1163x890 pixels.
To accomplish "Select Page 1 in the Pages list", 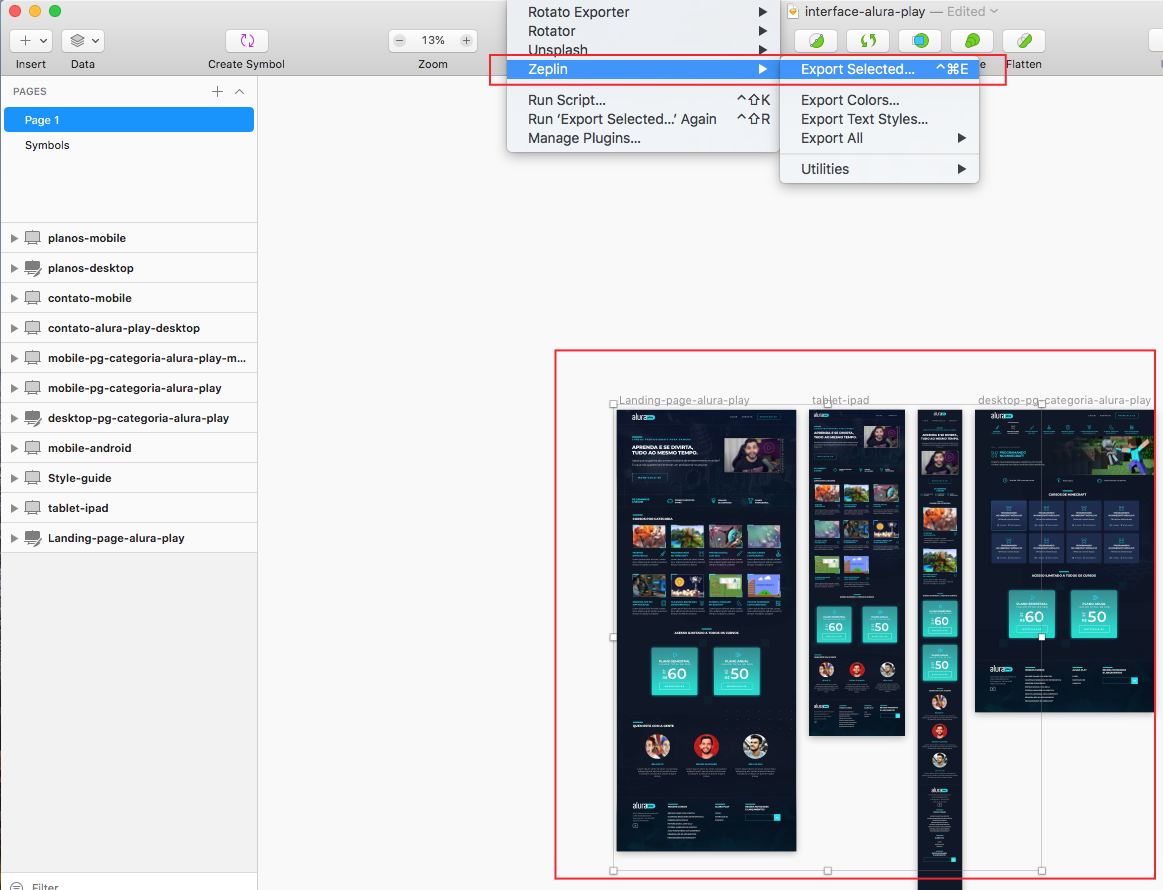I will [129, 119].
